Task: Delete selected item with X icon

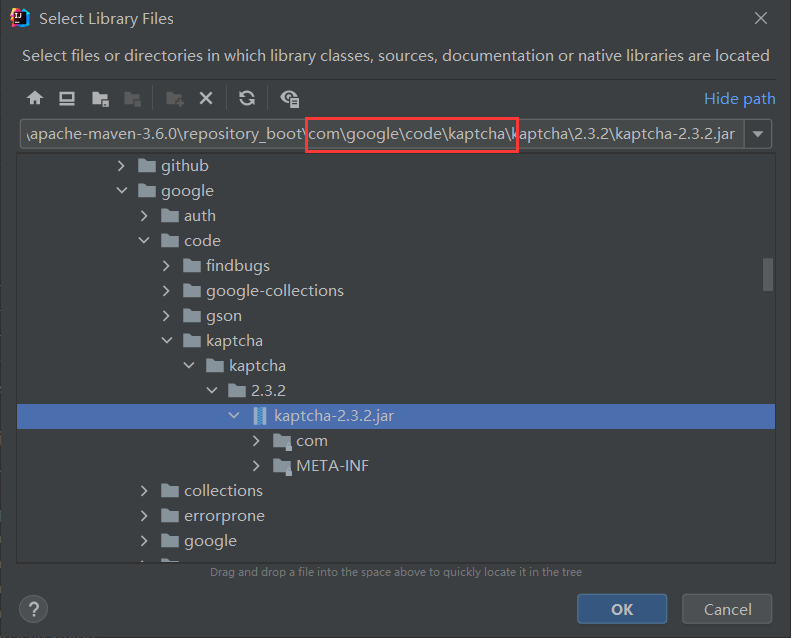Action: 206,98
